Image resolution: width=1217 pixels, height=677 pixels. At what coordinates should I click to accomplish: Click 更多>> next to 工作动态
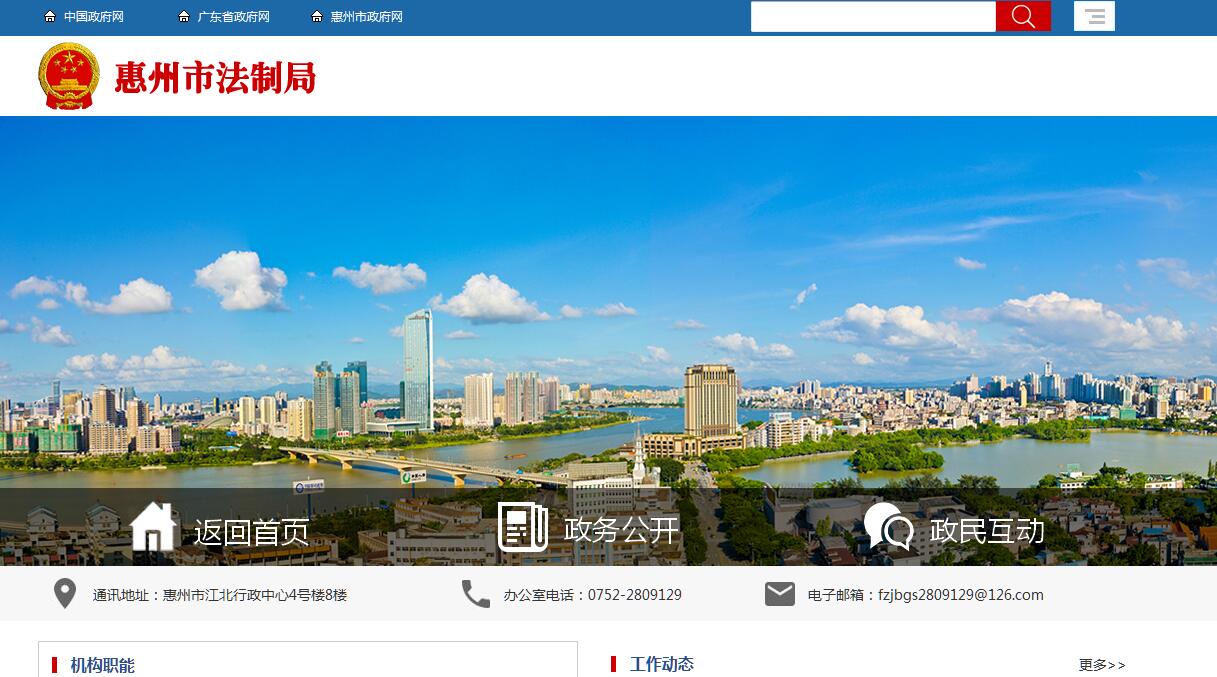tap(1101, 665)
